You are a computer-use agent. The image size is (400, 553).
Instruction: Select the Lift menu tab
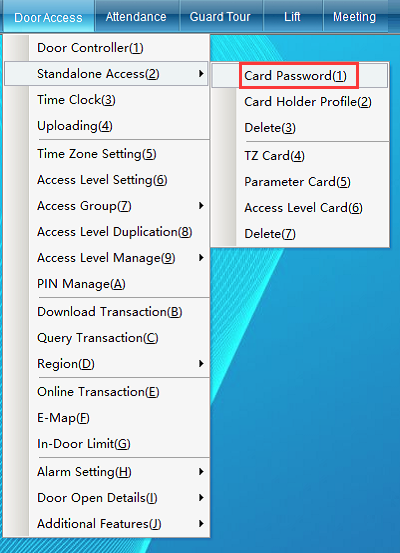(292, 17)
